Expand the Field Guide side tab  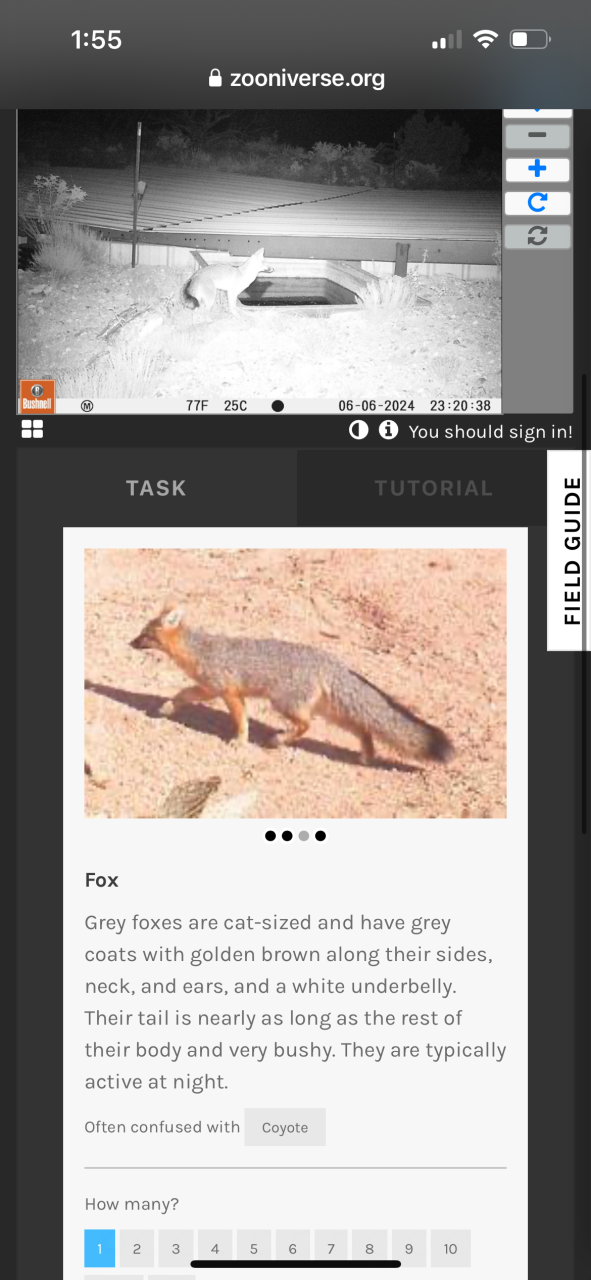coord(570,551)
